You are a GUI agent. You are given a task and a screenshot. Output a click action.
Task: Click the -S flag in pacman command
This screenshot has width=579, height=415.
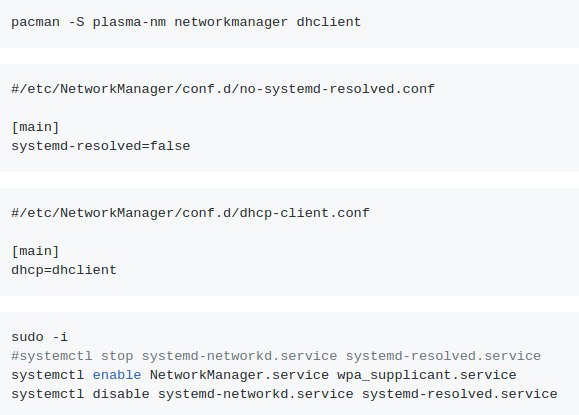coord(76,22)
